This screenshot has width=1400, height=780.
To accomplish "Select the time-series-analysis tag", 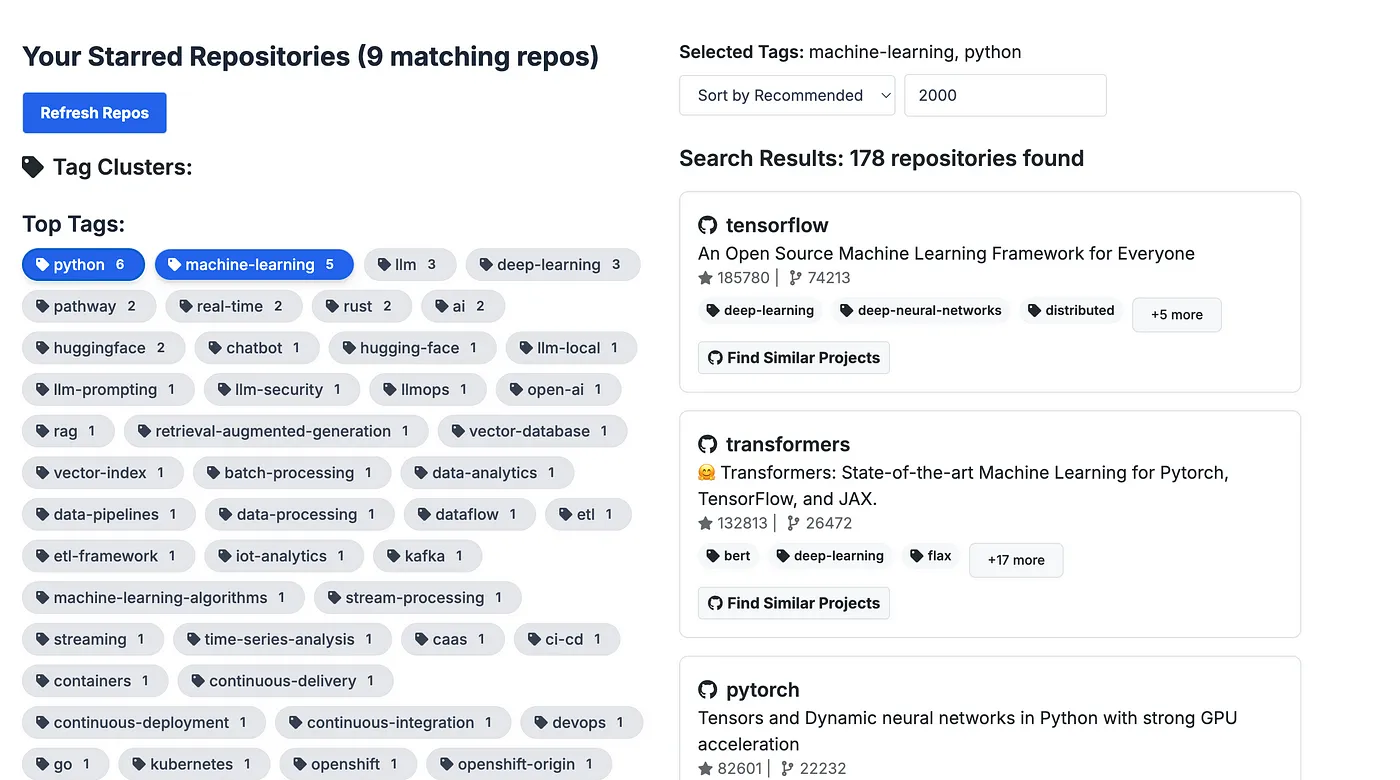I will pos(282,639).
